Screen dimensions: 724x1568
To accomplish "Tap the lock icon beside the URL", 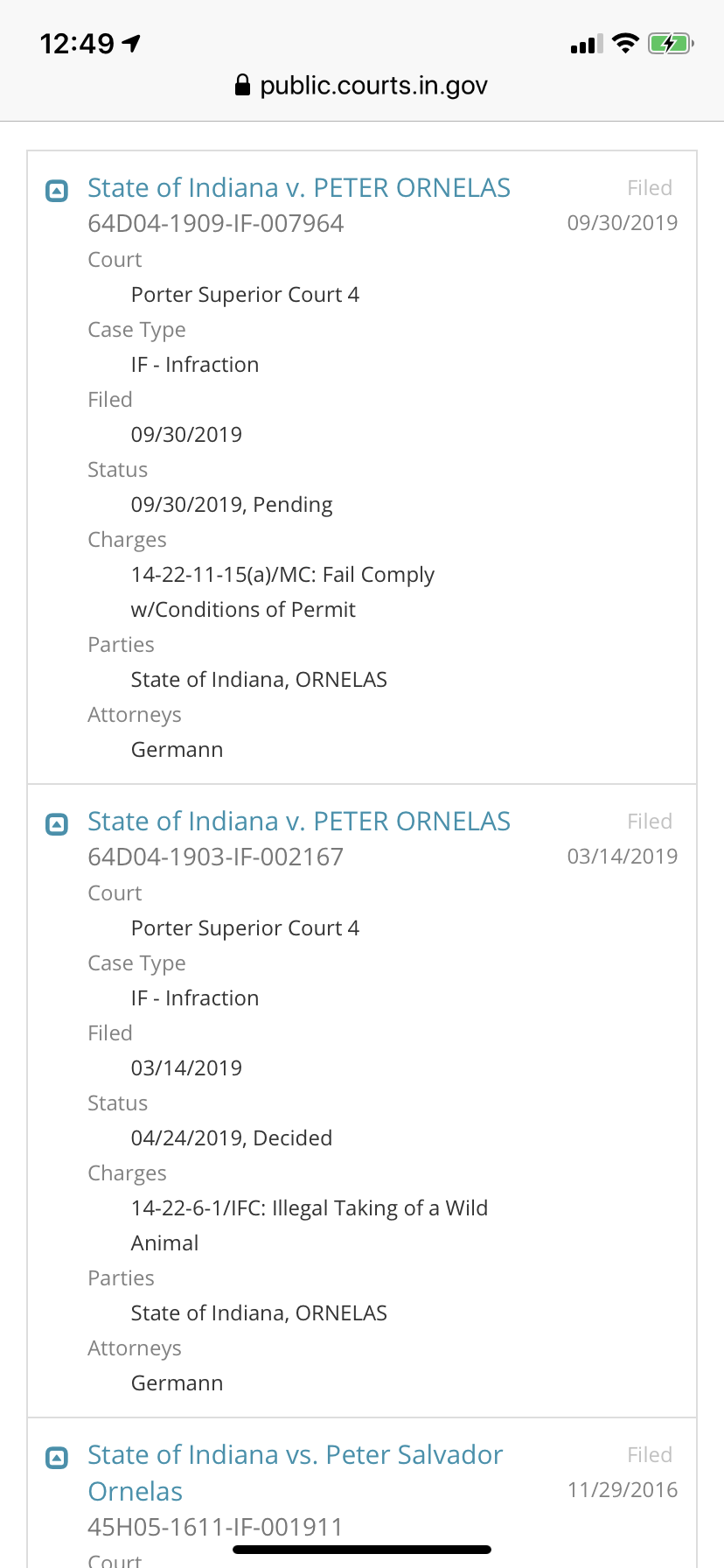I will [243, 85].
